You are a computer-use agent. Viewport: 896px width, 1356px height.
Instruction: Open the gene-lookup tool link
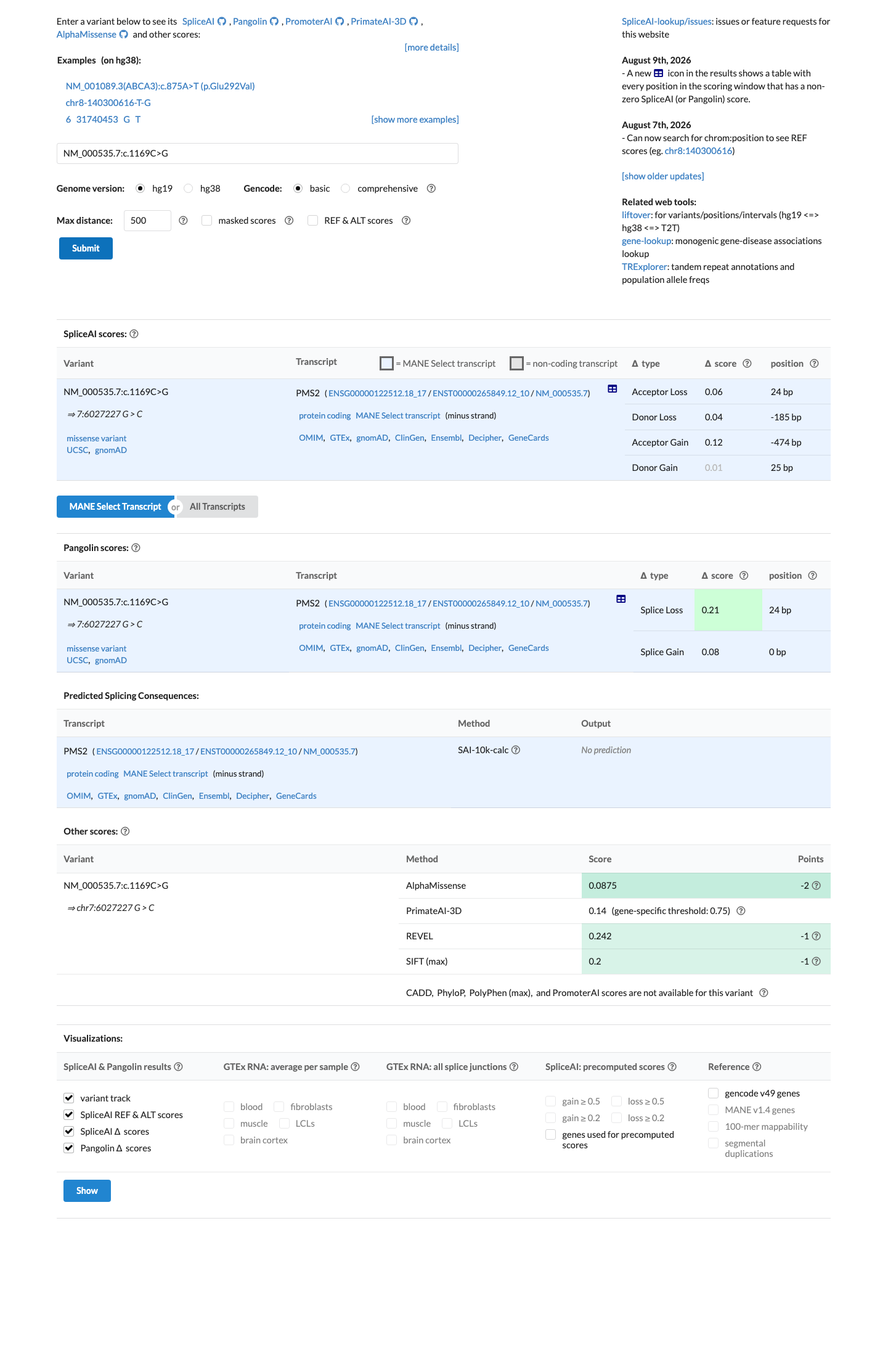click(x=646, y=241)
